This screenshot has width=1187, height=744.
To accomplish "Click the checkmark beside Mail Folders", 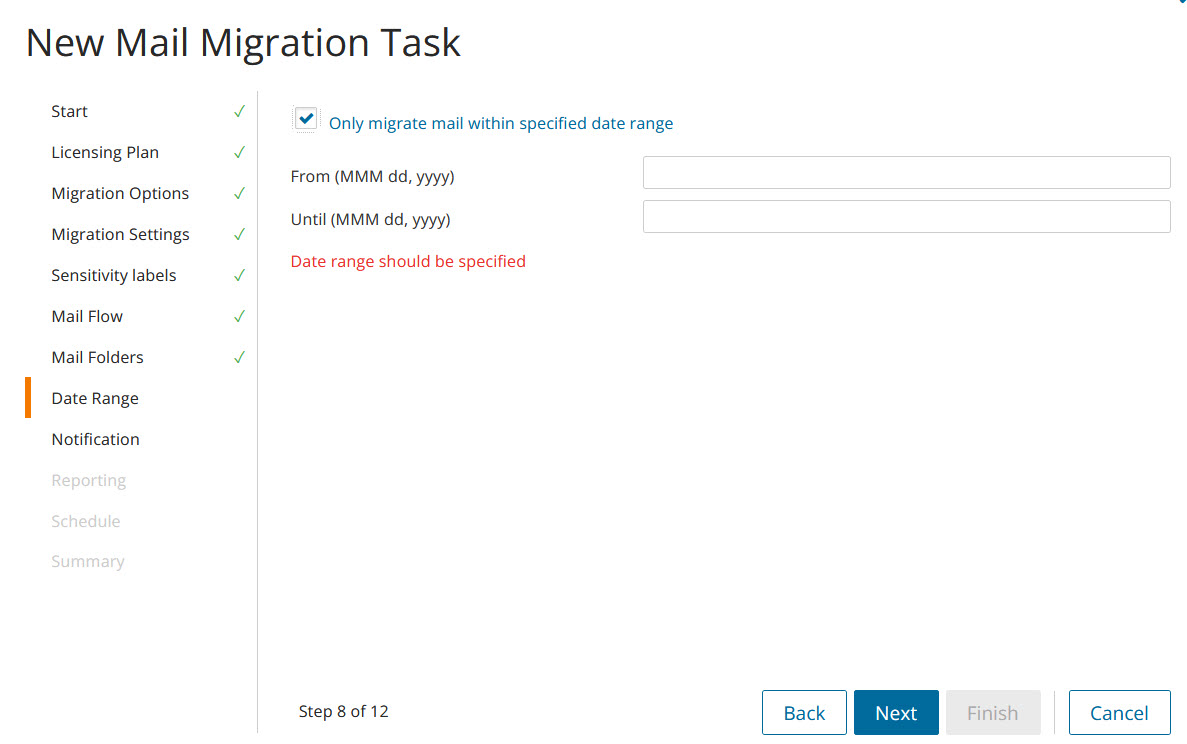I will pyautogui.click(x=239, y=357).
